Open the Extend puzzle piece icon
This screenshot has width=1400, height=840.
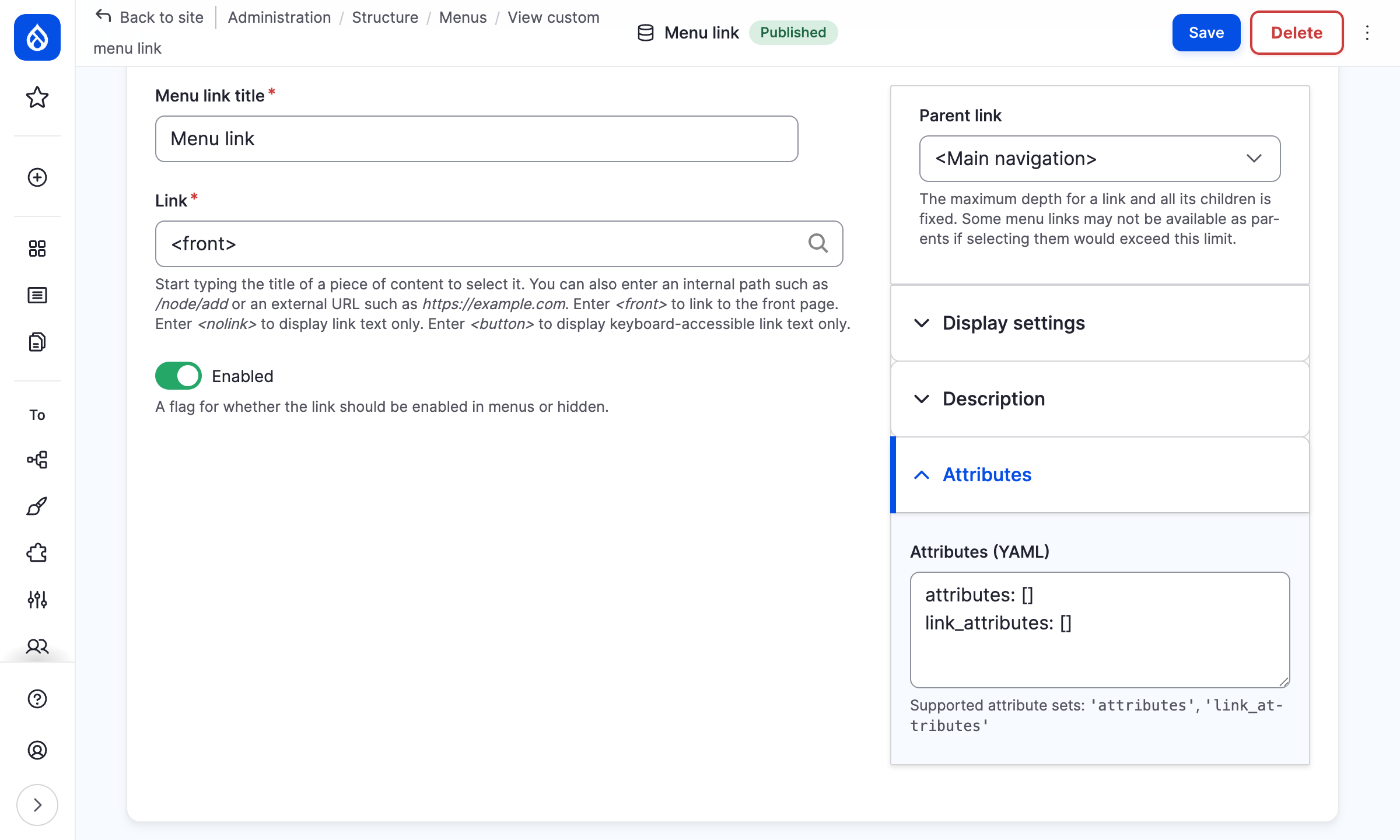(x=37, y=552)
